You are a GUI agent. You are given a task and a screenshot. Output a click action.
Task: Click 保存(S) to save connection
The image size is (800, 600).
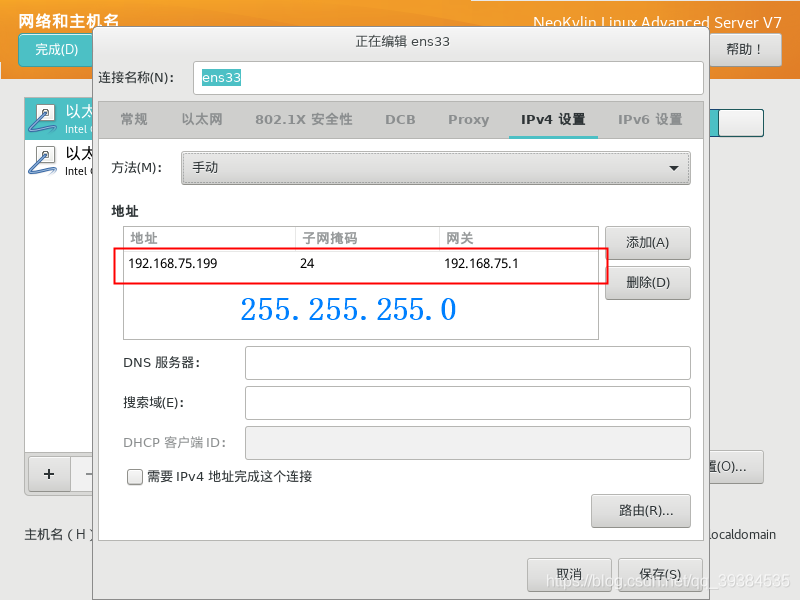tap(660, 574)
